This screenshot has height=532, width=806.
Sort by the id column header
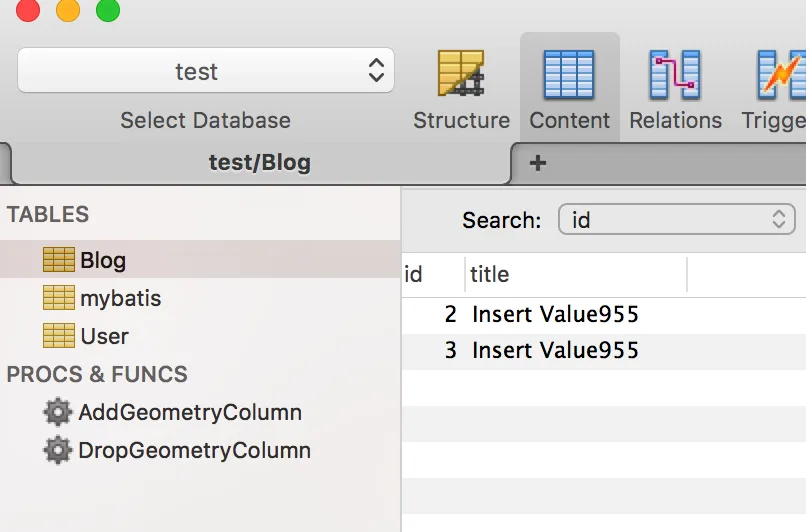coord(414,274)
